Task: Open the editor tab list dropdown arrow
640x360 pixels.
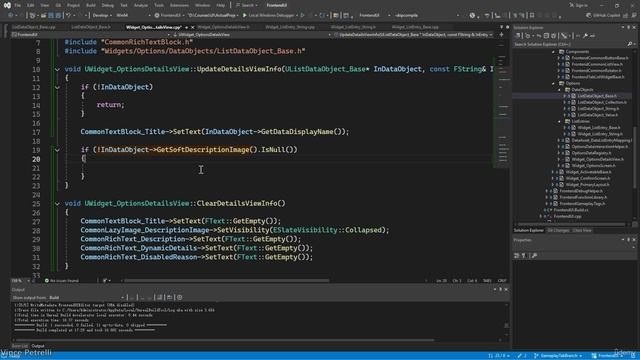Action: click(x=502, y=27)
